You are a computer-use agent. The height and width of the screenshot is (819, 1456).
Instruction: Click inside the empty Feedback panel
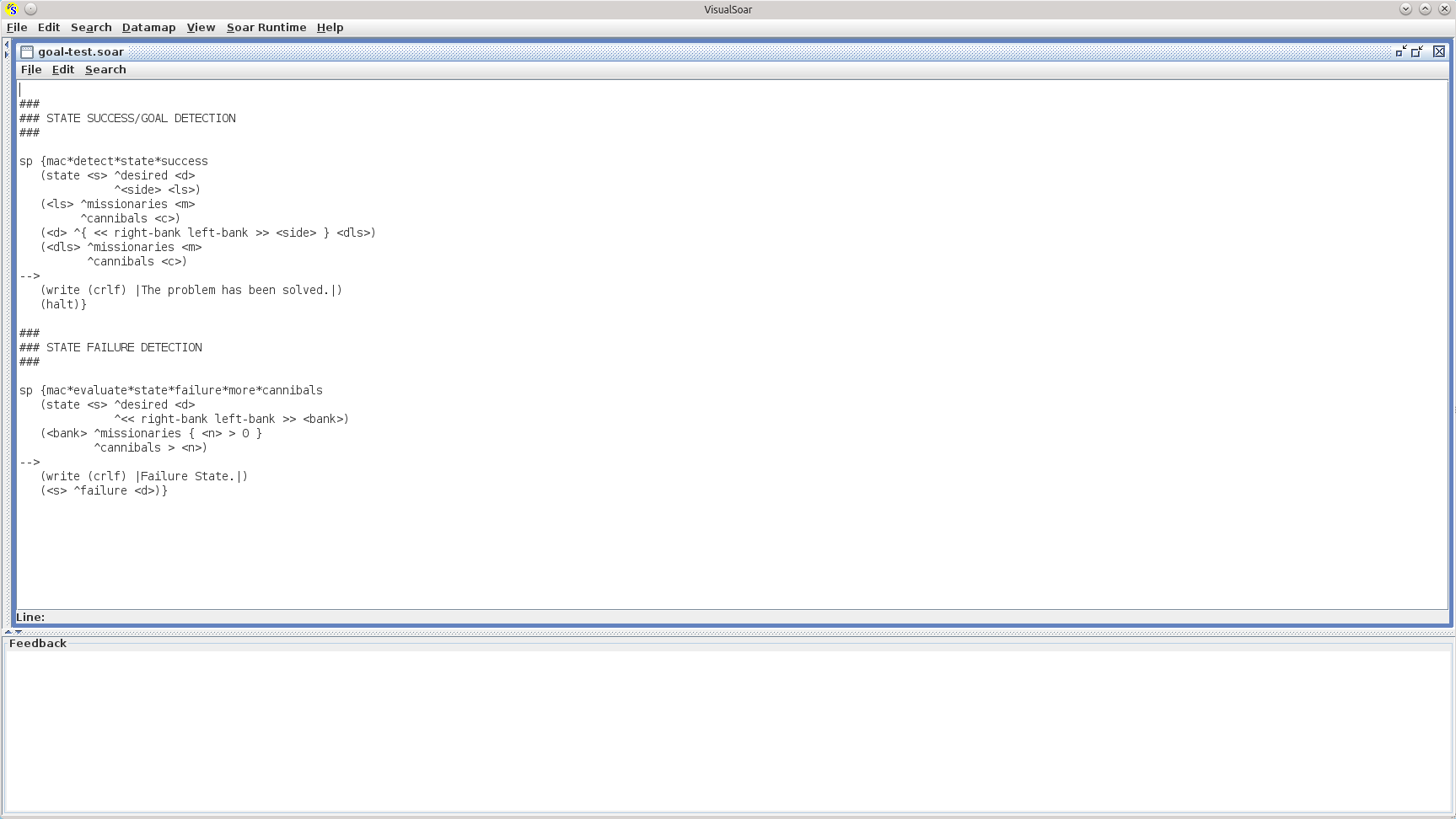click(725, 729)
